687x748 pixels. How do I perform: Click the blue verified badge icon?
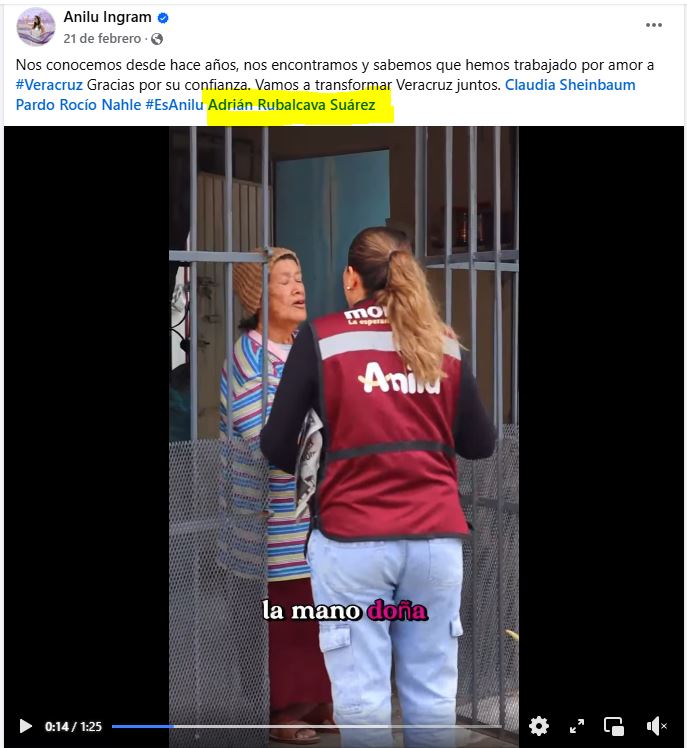point(163,18)
